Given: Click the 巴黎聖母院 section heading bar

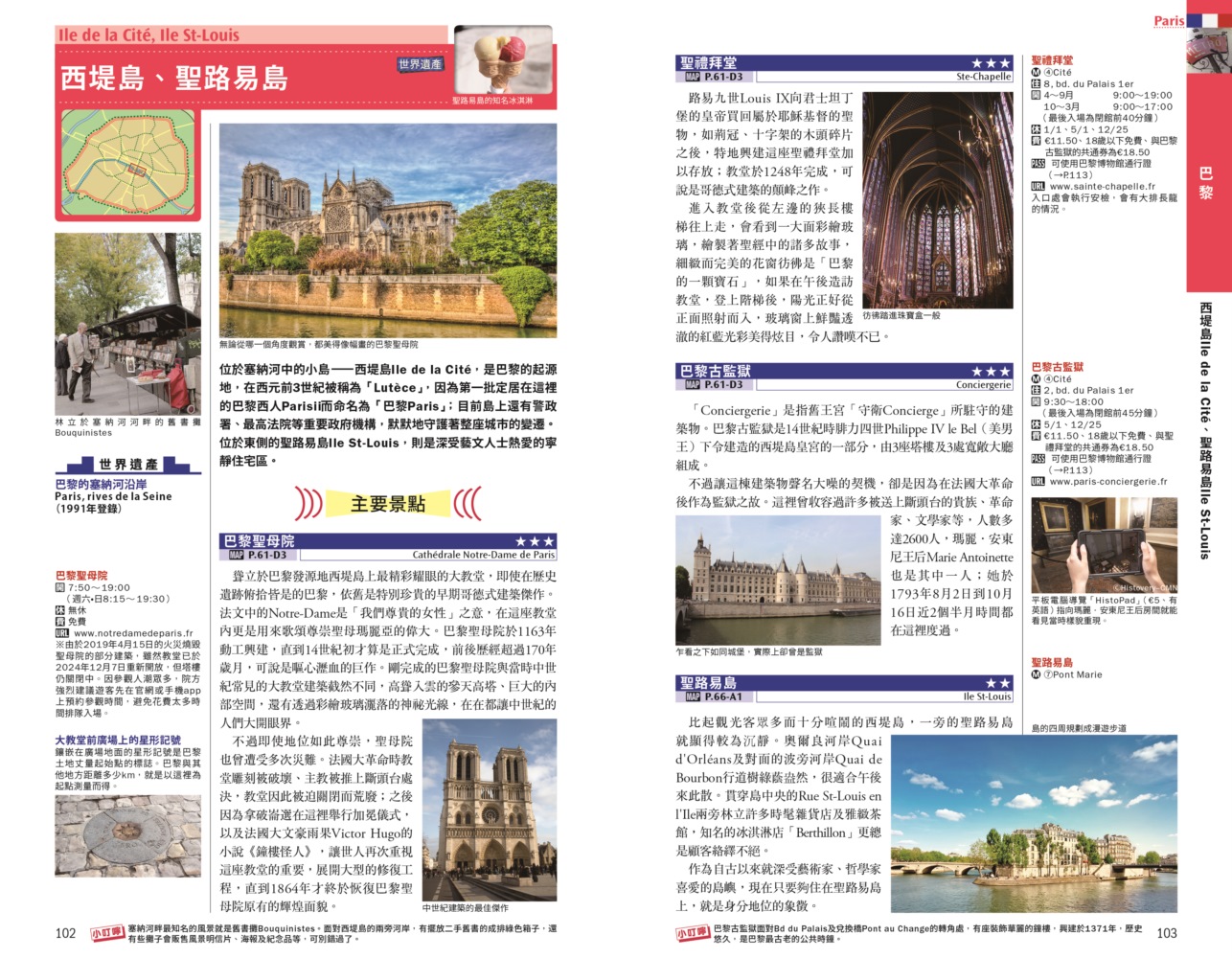Looking at the screenshot, I should [x=388, y=542].
